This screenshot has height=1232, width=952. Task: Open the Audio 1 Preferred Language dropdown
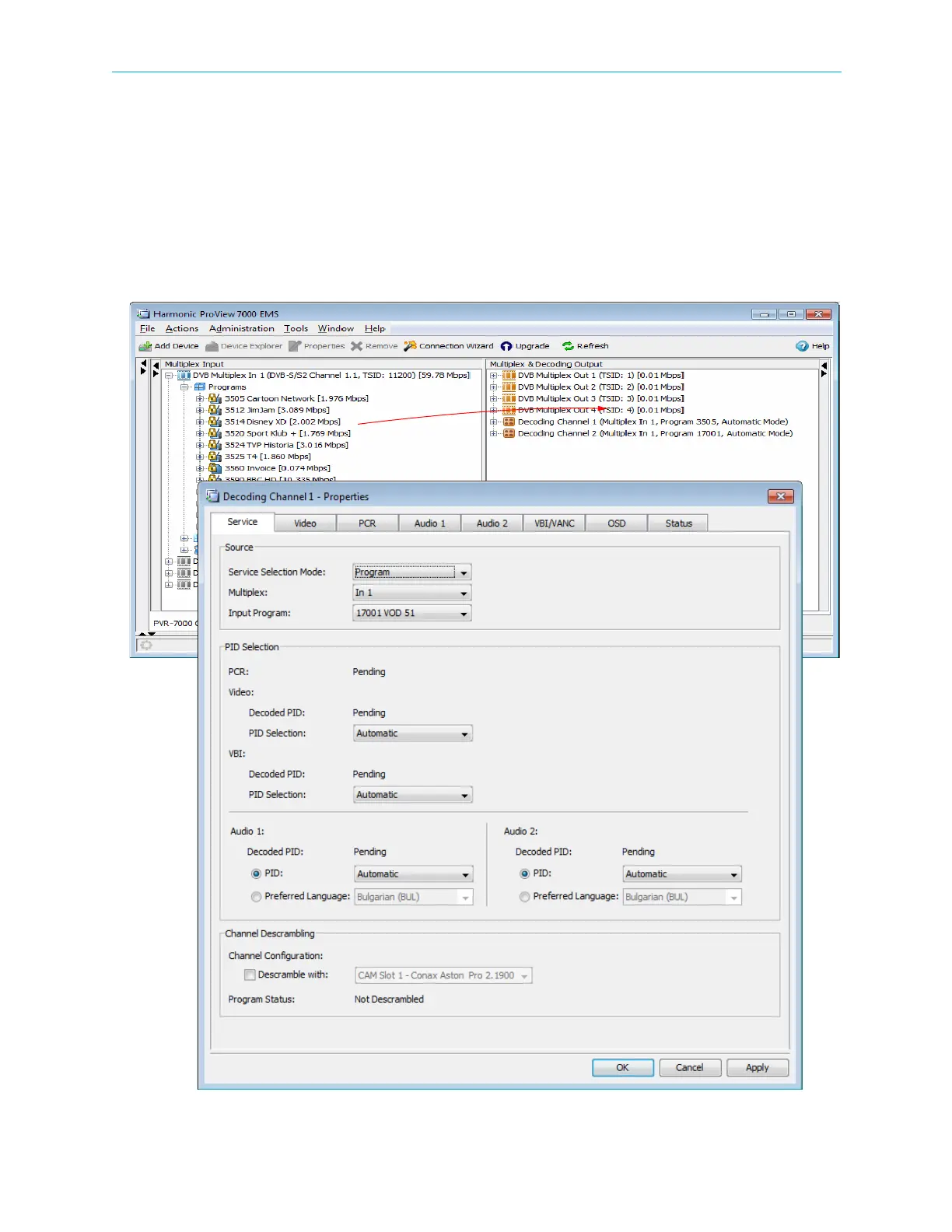tap(414, 897)
